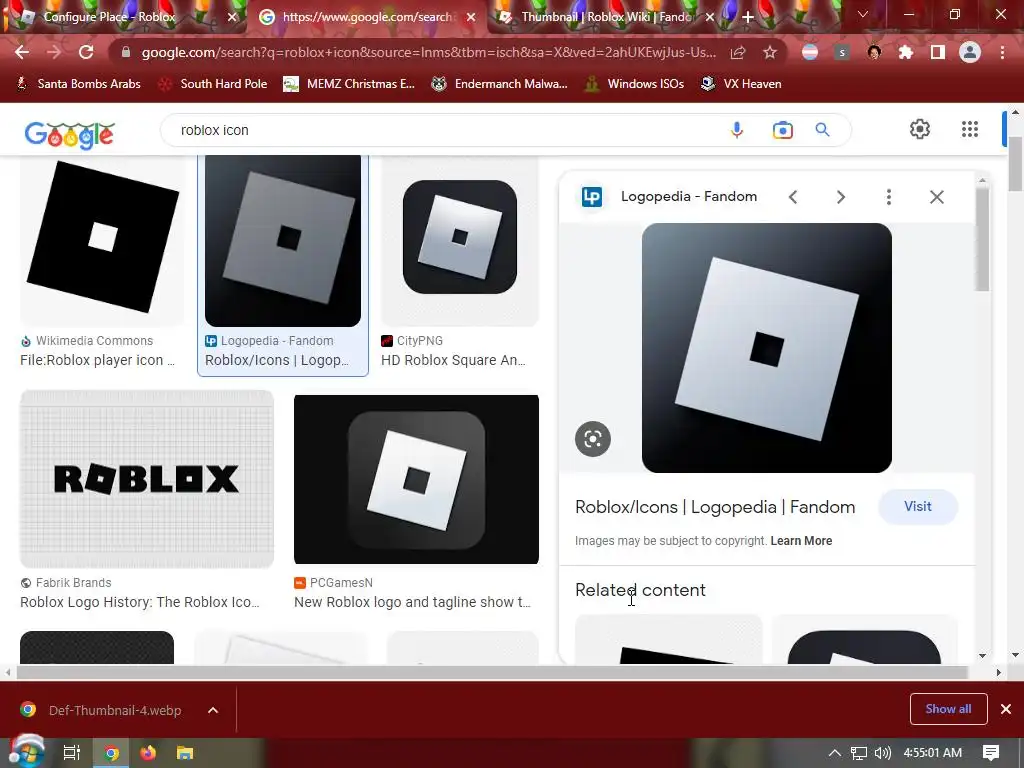Toggle the Chrome side panel icon
This screenshot has width=1024, height=768.
coord(938,52)
